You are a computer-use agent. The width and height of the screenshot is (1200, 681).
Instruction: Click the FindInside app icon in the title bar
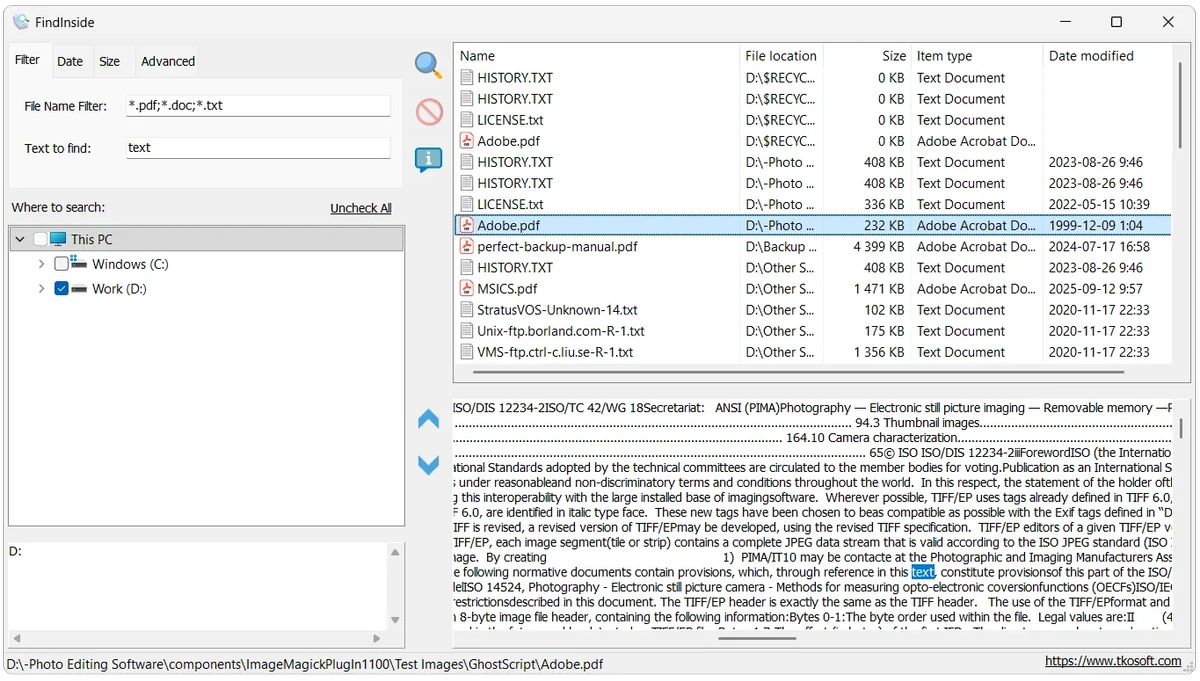[21, 22]
